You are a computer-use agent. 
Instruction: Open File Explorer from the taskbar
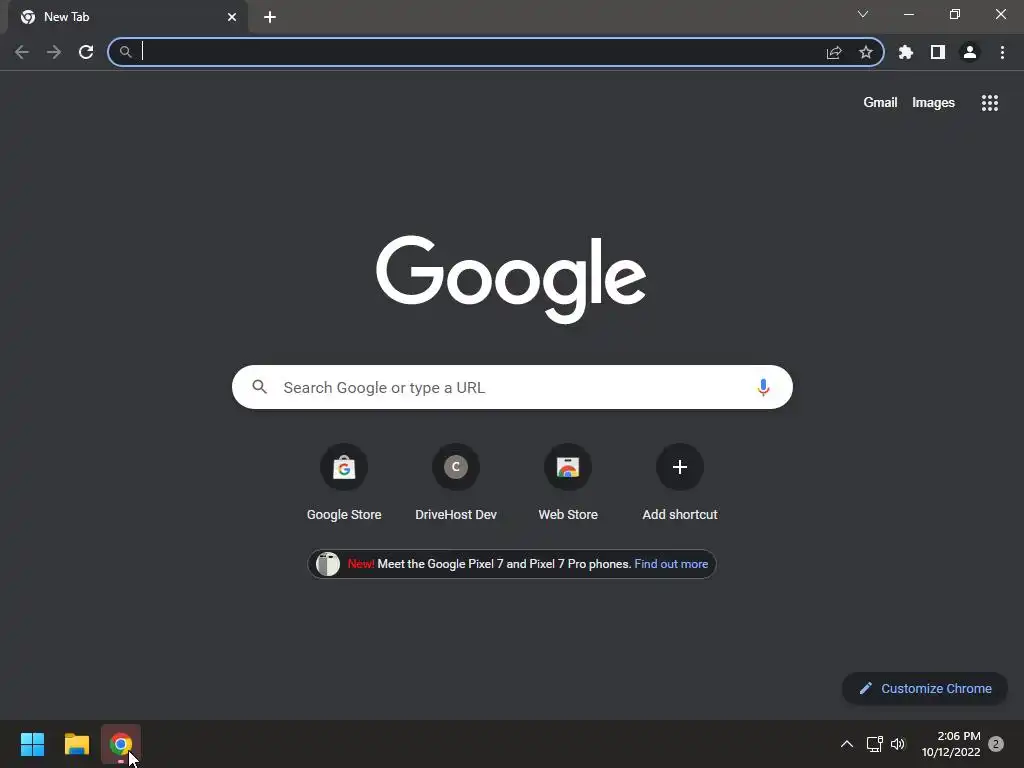point(77,744)
